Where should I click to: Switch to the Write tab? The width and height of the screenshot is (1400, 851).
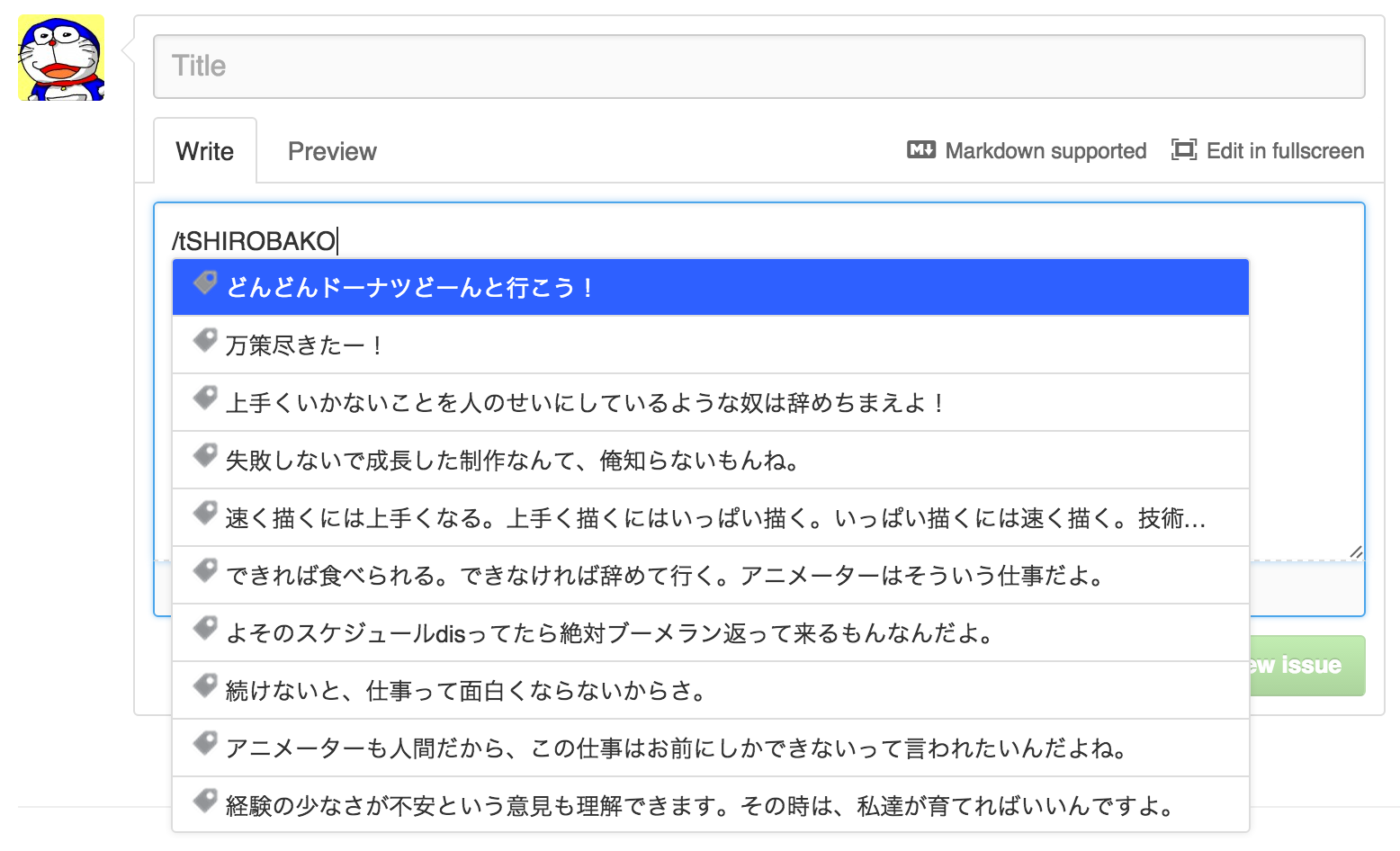tap(205, 151)
